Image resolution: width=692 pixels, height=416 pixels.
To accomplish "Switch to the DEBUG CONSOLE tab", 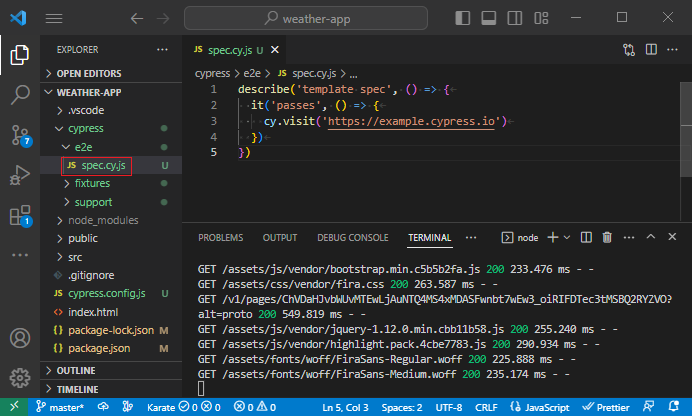I will [353, 238].
